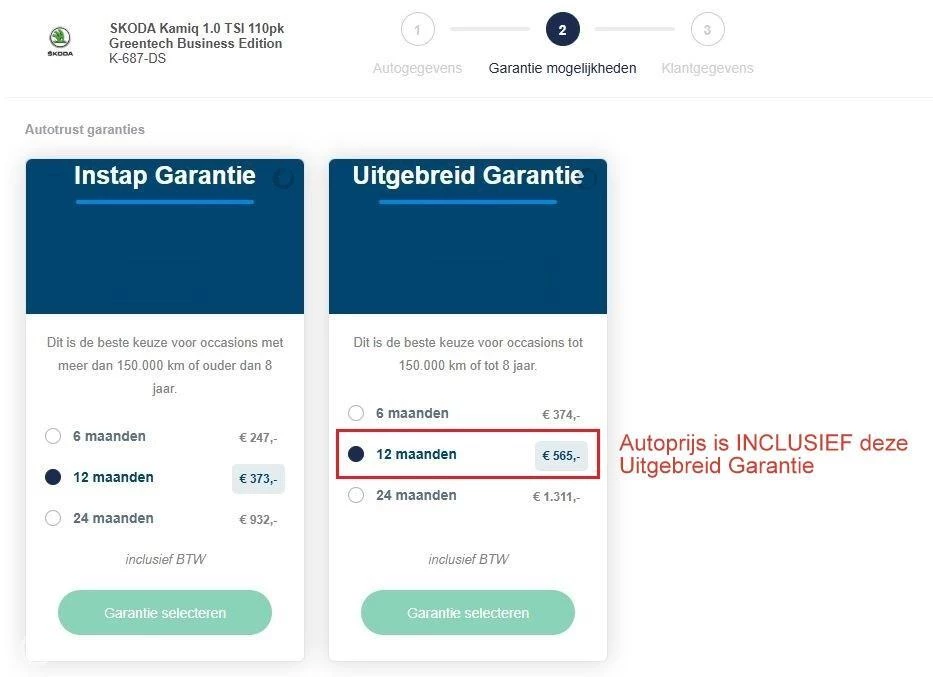The width and height of the screenshot is (933, 677).
Task: Jump to step 3 circle
Action: (707, 30)
